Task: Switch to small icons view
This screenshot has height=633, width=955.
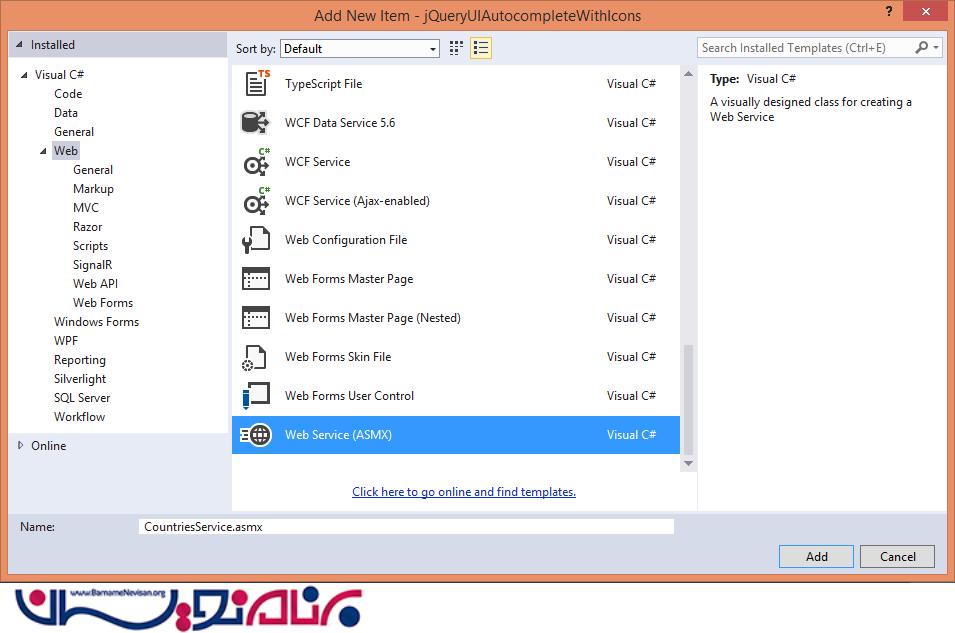Action: (457, 48)
